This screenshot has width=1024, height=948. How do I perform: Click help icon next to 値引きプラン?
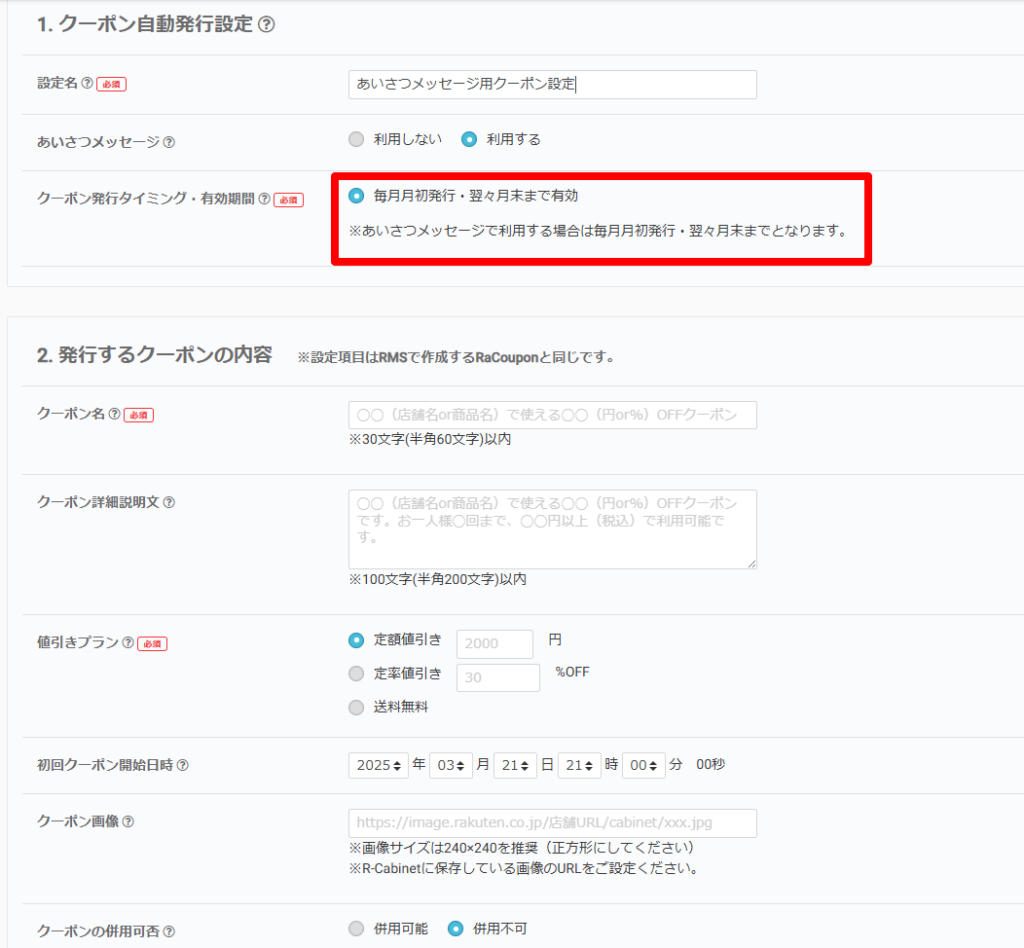[x=128, y=642]
